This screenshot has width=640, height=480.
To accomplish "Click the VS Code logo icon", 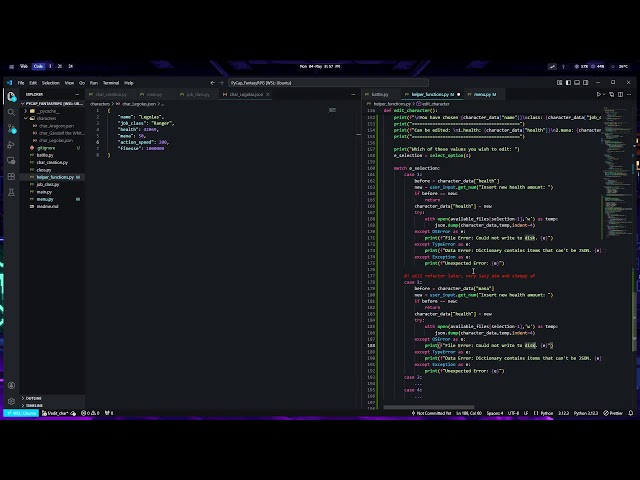I will (9, 82).
